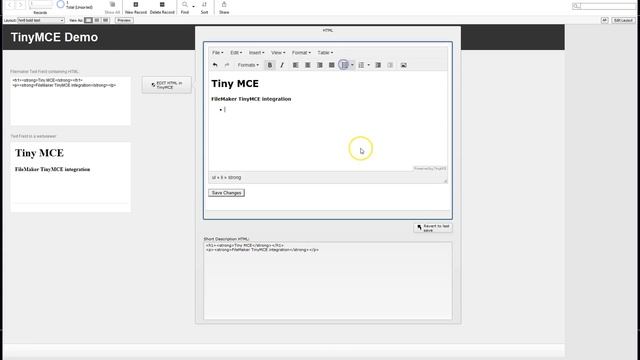
Task: Switch to Form view
Action: pos(88,20)
